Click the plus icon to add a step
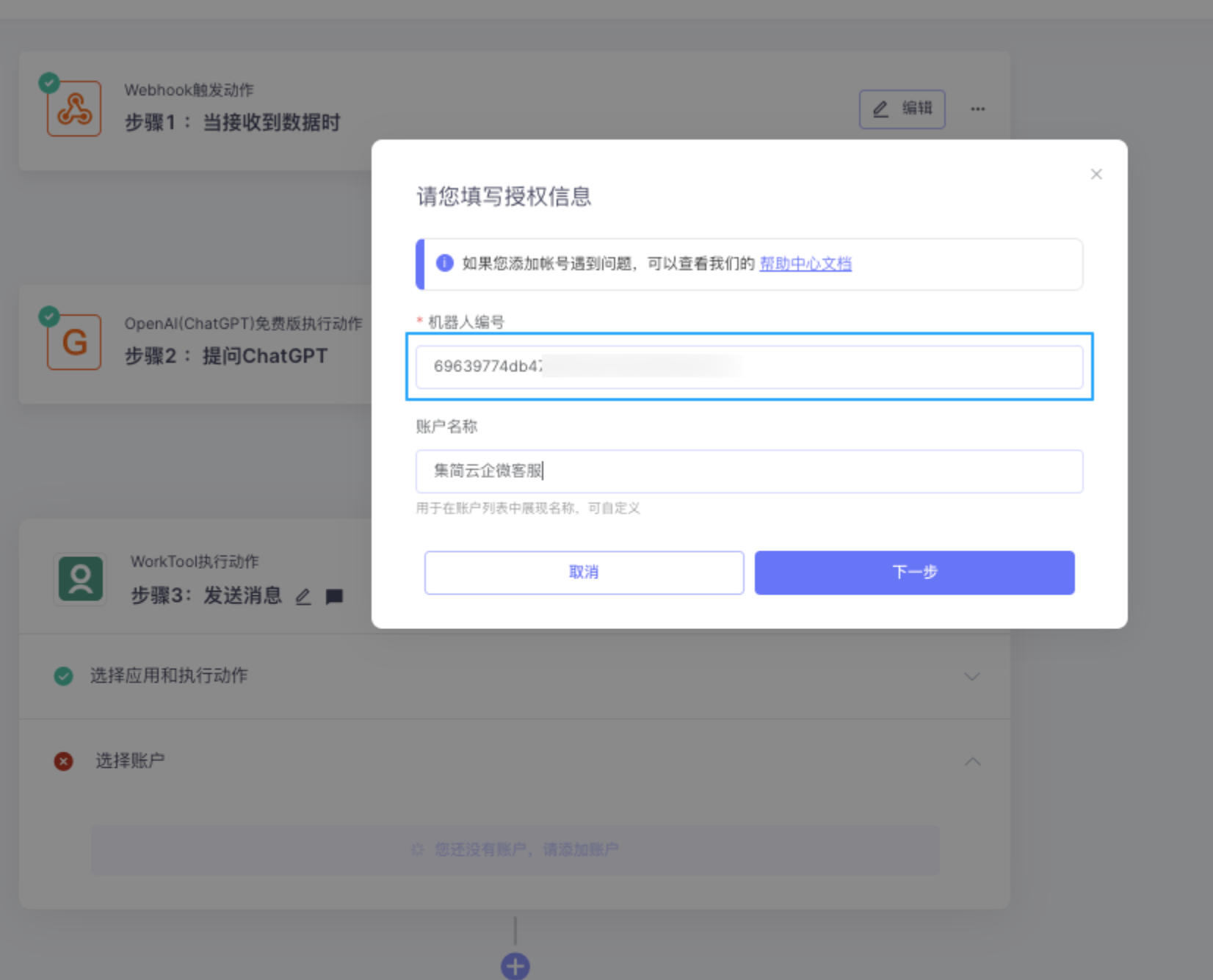1213x980 pixels. pos(515,966)
